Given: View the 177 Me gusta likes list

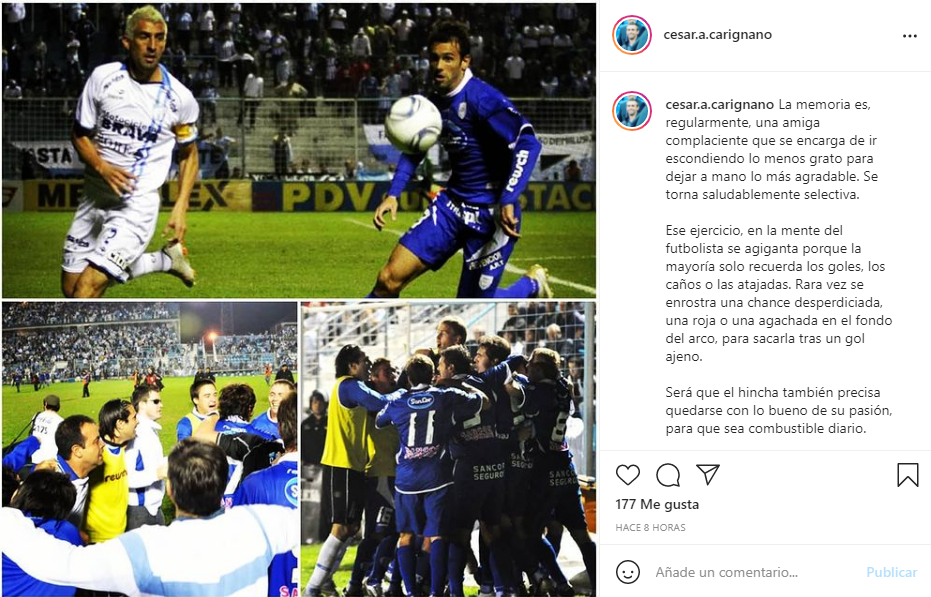Looking at the screenshot, I should tap(657, 504).
